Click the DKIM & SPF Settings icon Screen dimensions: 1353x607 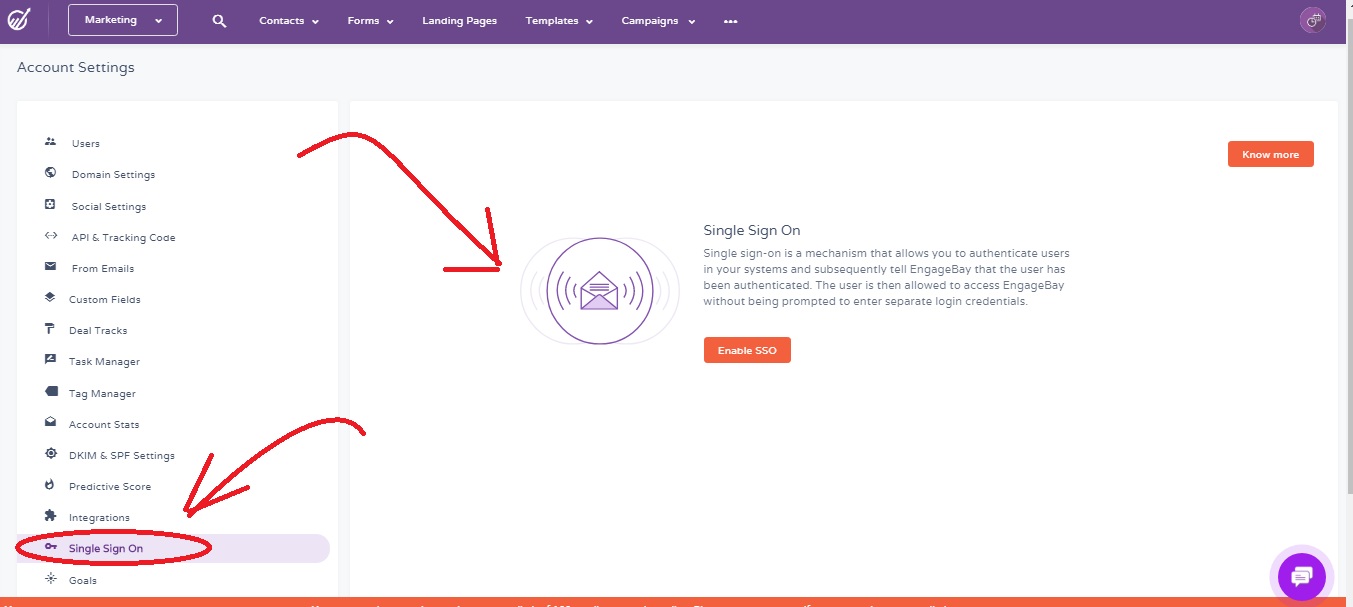pos(51,454)
